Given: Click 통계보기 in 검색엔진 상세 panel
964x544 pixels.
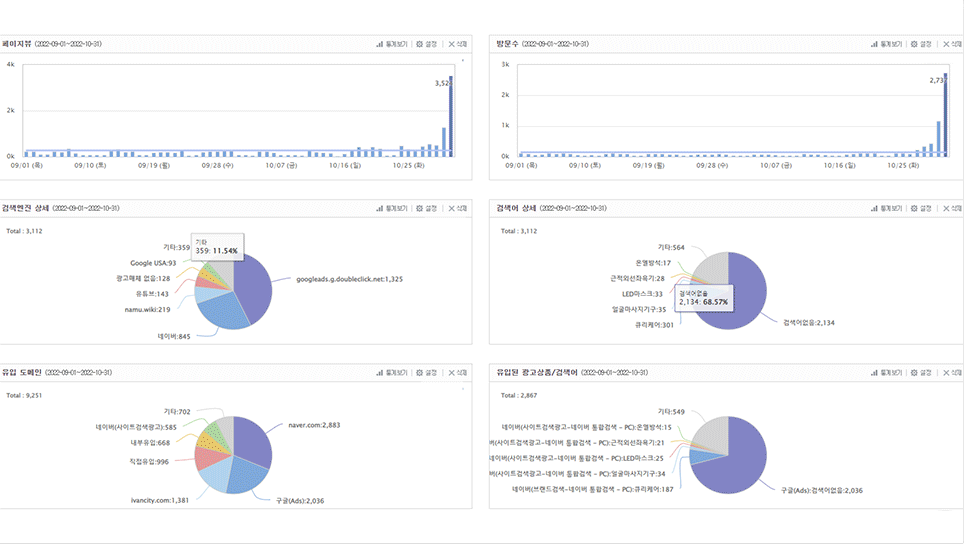Looking at the screenshot, I should (x=392, y=208).
